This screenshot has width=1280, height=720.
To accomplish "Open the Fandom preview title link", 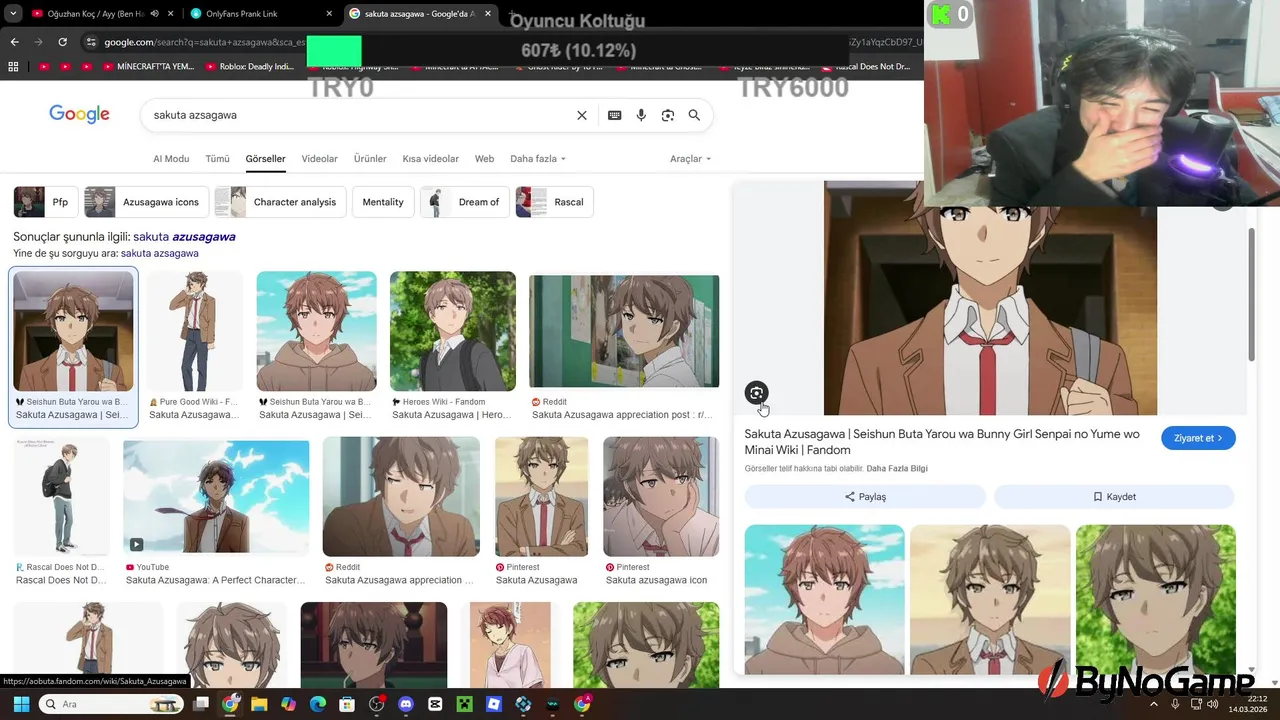I will (x=942, y=442).
